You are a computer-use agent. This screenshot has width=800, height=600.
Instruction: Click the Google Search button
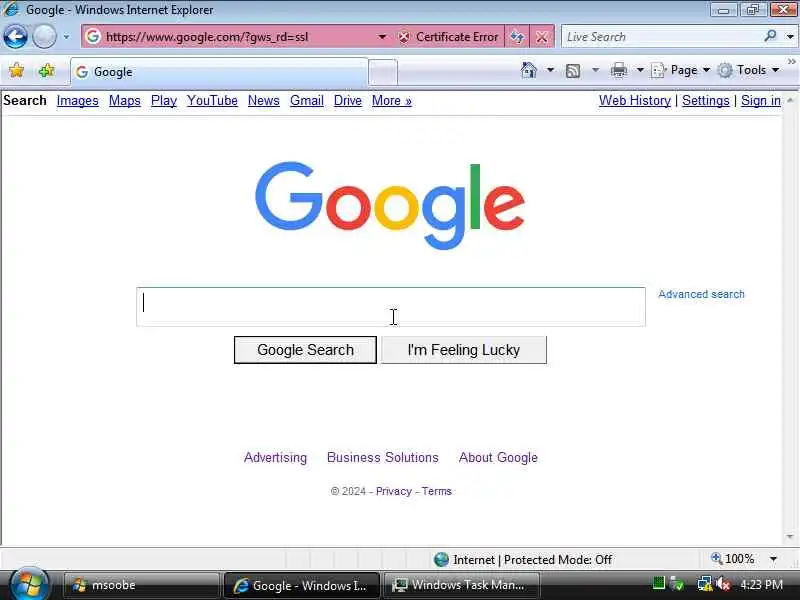(x=305, y=350)
